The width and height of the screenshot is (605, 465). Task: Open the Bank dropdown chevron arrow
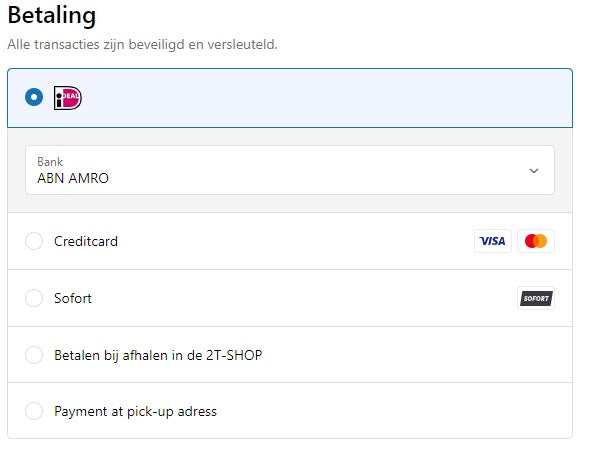point(533,171)
